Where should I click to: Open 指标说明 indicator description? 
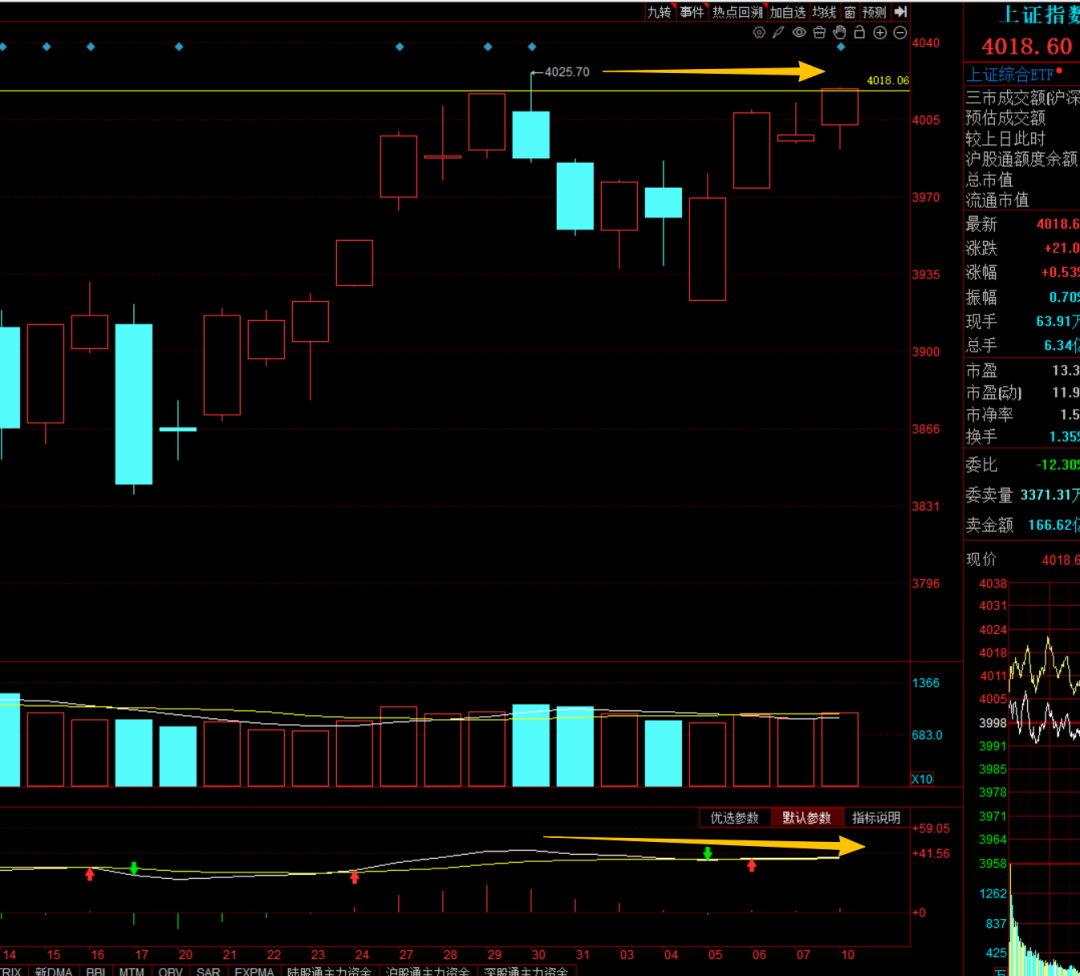(876, 818)
